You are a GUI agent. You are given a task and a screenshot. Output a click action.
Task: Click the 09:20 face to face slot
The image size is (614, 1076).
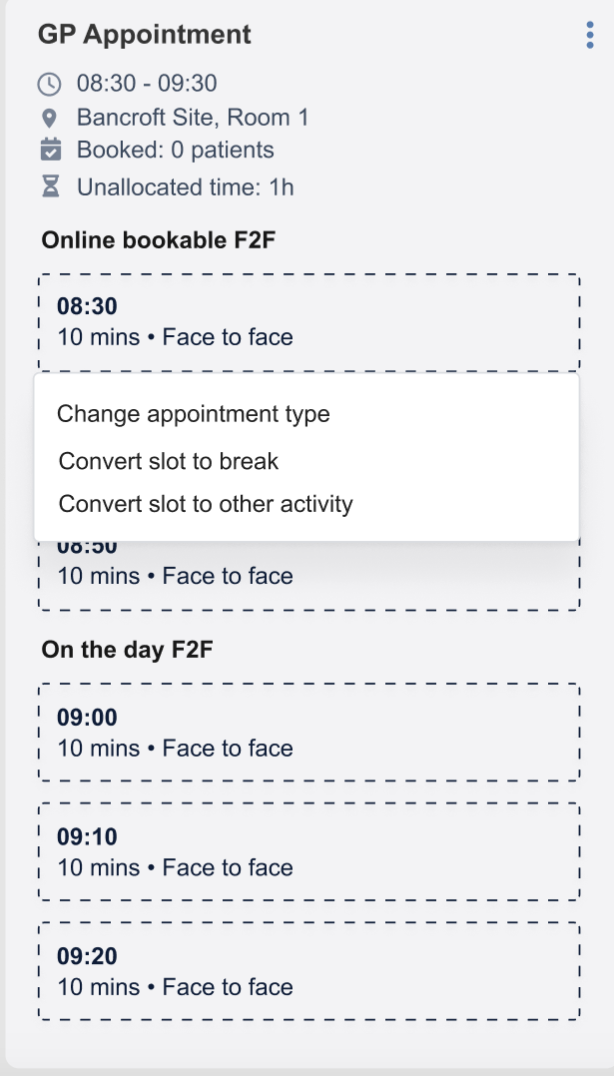click(x=308, y=971)
